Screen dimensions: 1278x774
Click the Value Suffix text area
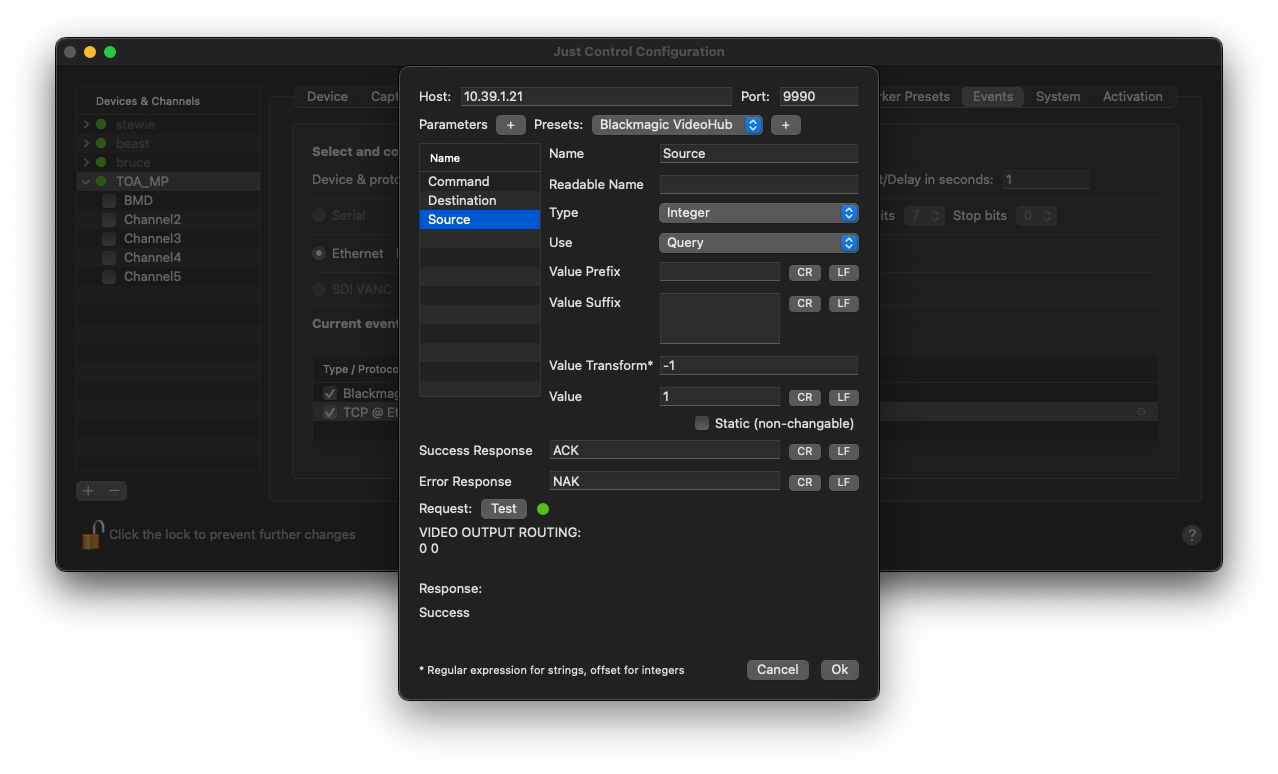point(720,318)
